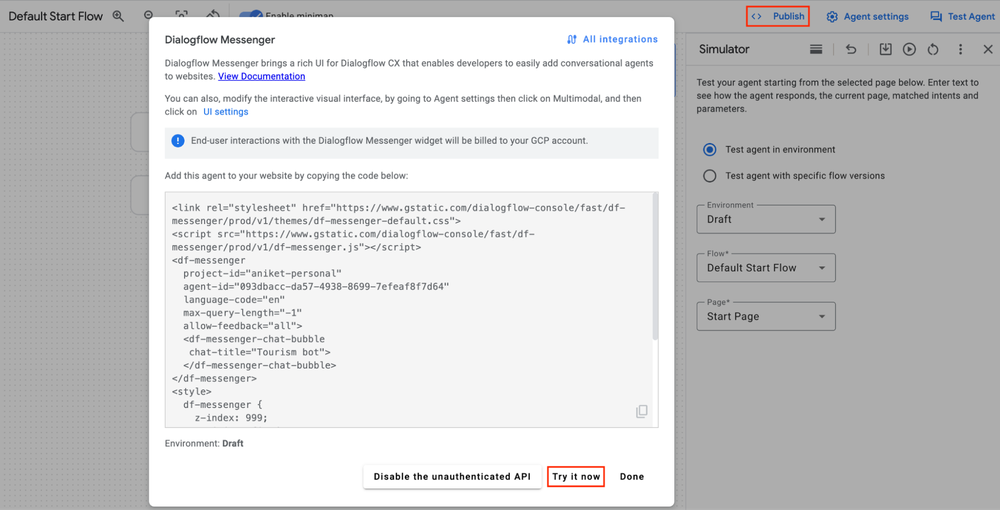Click the Agent settings gear icon
Image resolution: width=1000 pixels, height=510 pixels.
pos(832,17)
